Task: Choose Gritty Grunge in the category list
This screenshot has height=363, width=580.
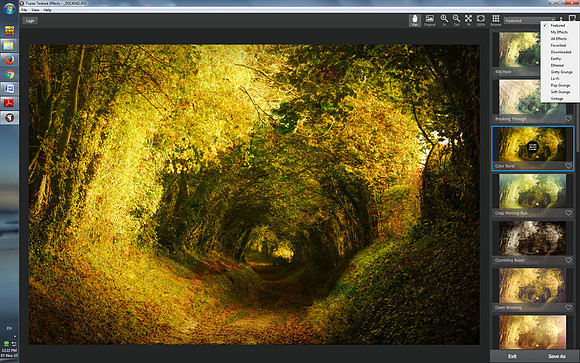Action: (x=561, y=72)
